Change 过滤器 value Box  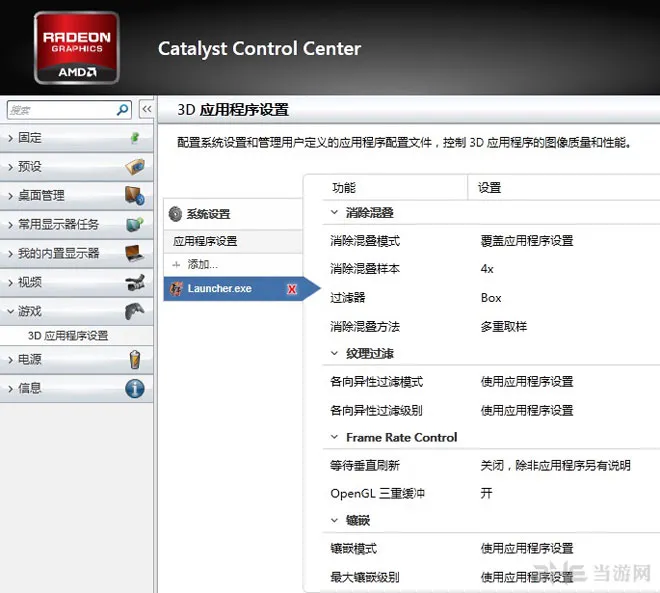click(x=491, y=298)
